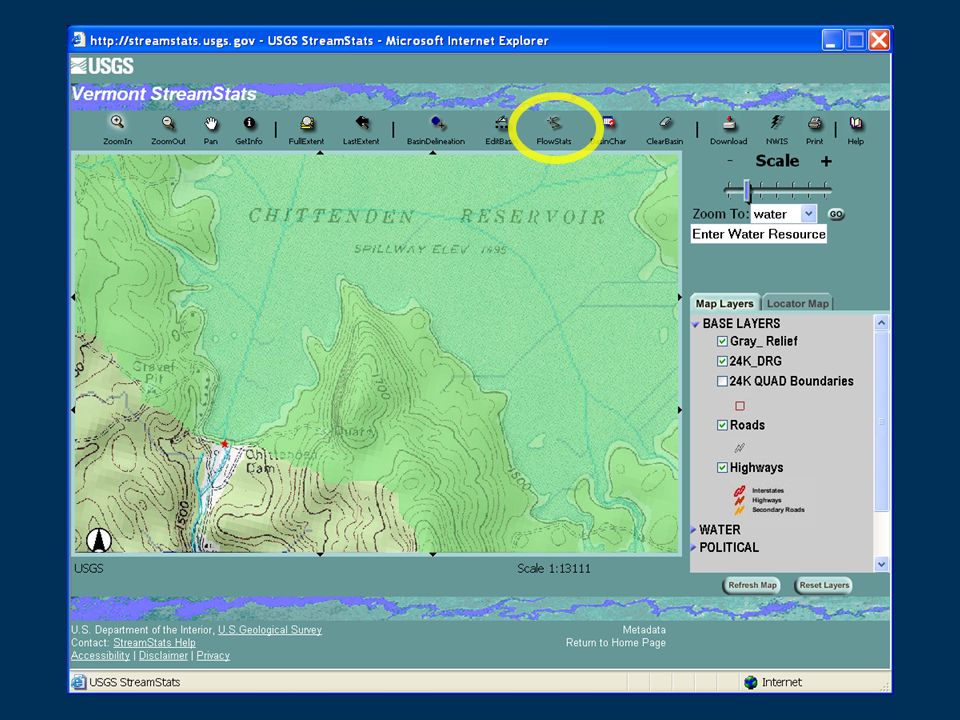Click the Scale minus button
Viewport: 960px width, 720px height.
(730, 161)
